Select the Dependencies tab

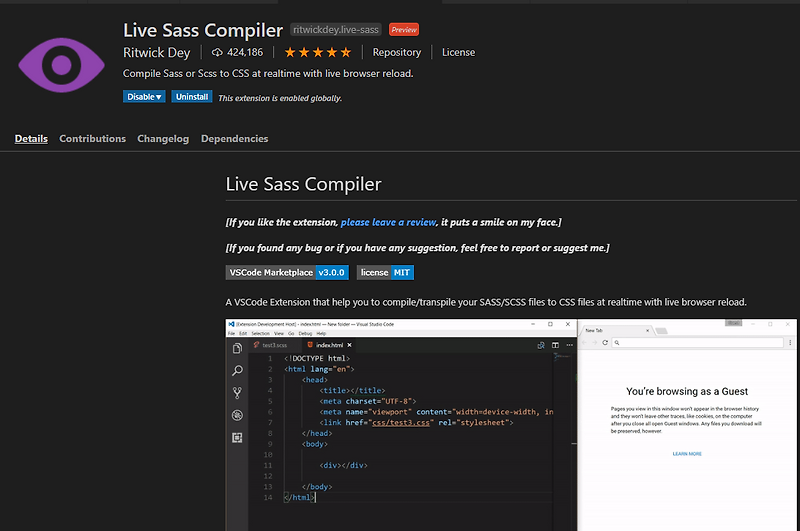click(234, 139)
